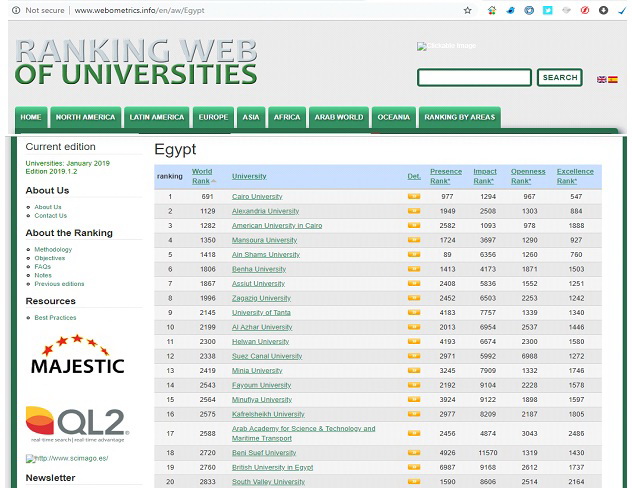The image size is (632, 488).
Task: Sort table by Impact Rank column
Action: (485, 177)
